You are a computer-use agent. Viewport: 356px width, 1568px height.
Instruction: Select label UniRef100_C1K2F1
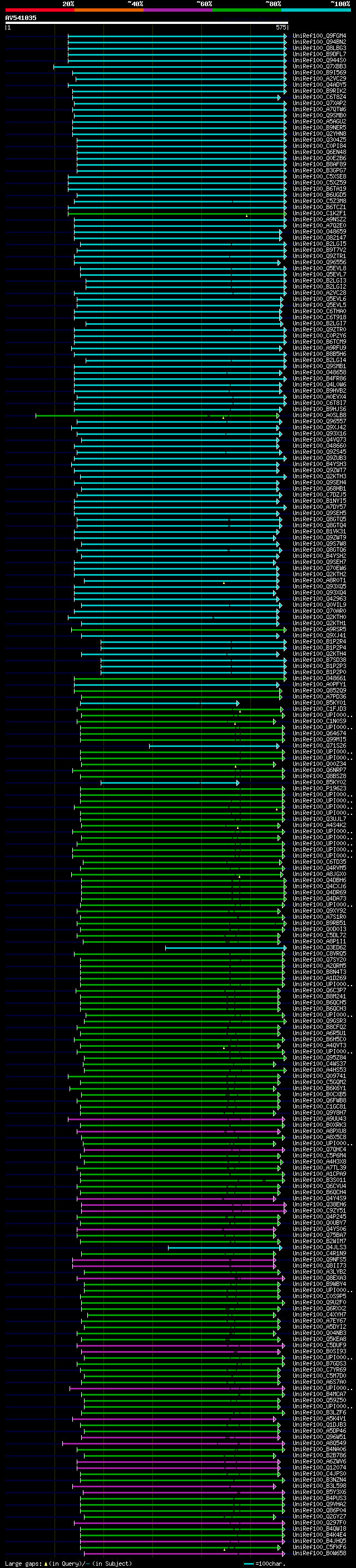pos(319,213)
